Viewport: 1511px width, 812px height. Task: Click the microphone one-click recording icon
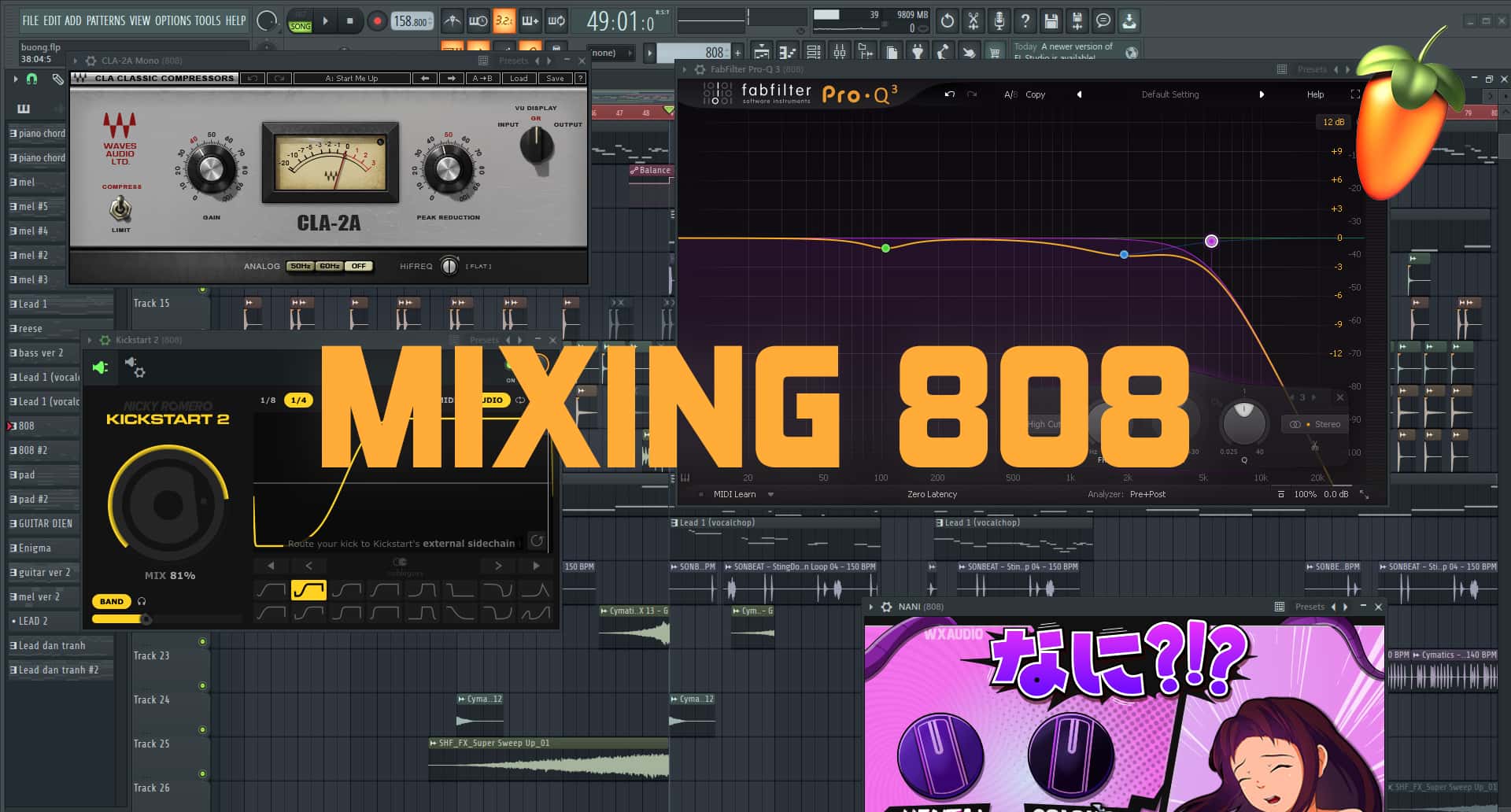999,21
